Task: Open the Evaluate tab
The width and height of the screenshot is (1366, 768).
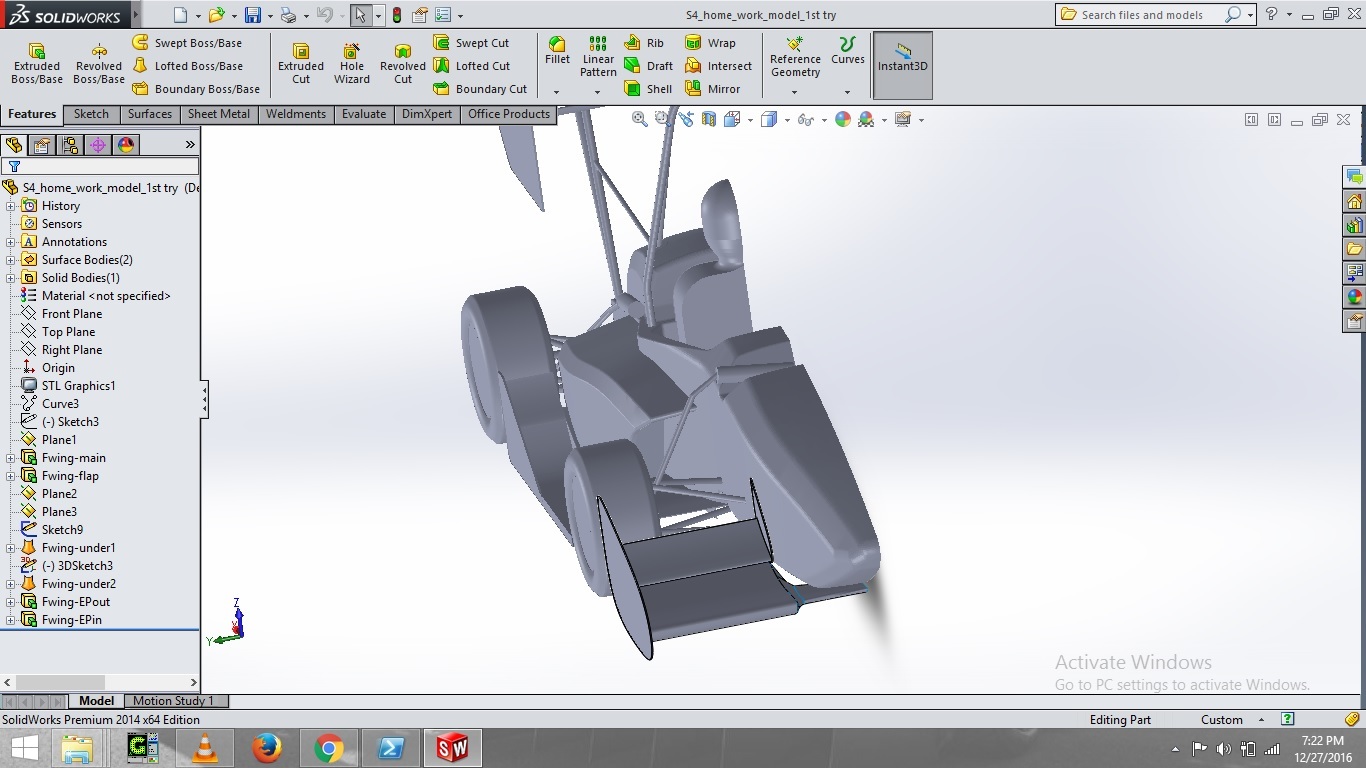Action: click(x=363, y=114)
